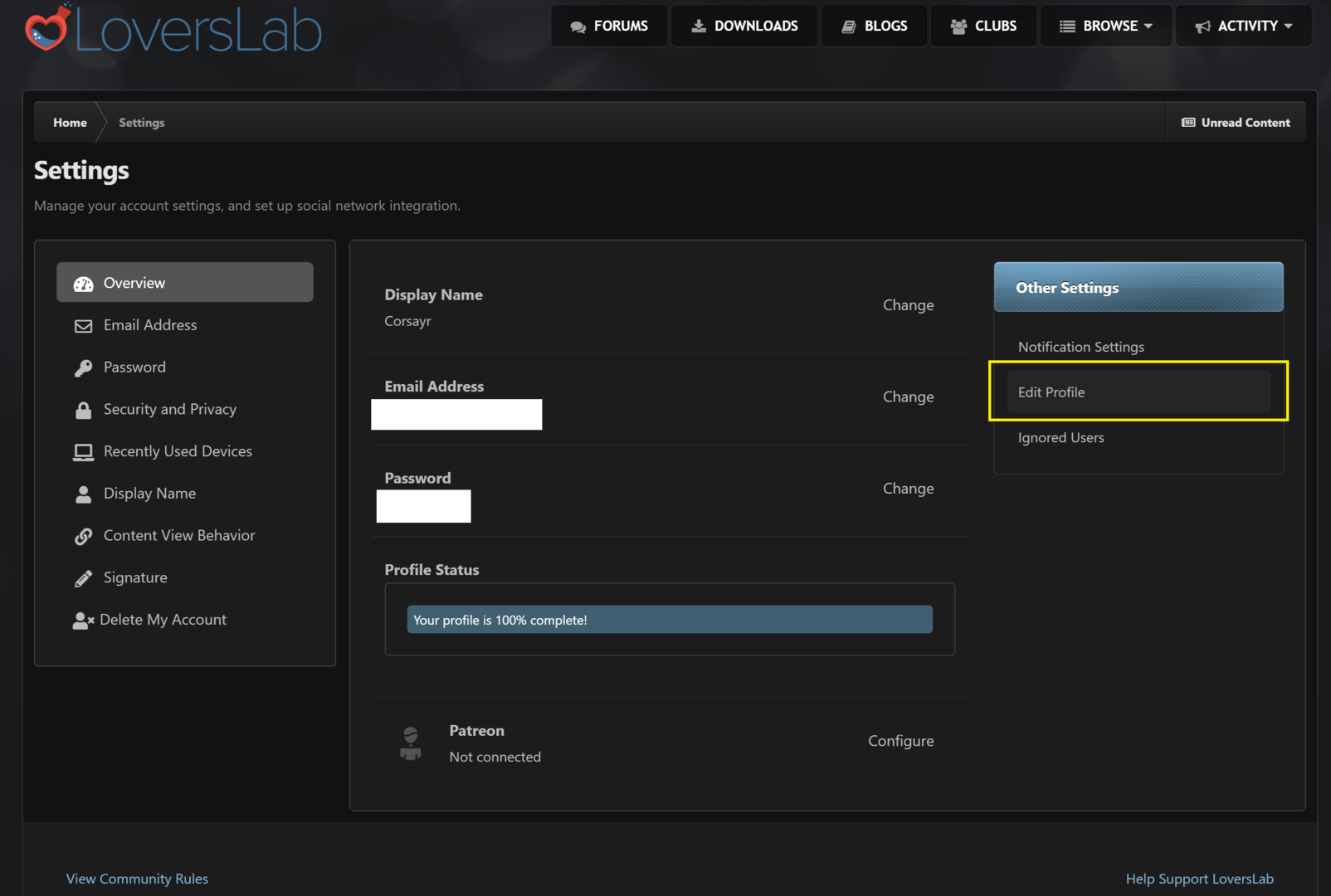
Task: Click the 'Not connected' Patreon status text
Action: click(495, 757)
